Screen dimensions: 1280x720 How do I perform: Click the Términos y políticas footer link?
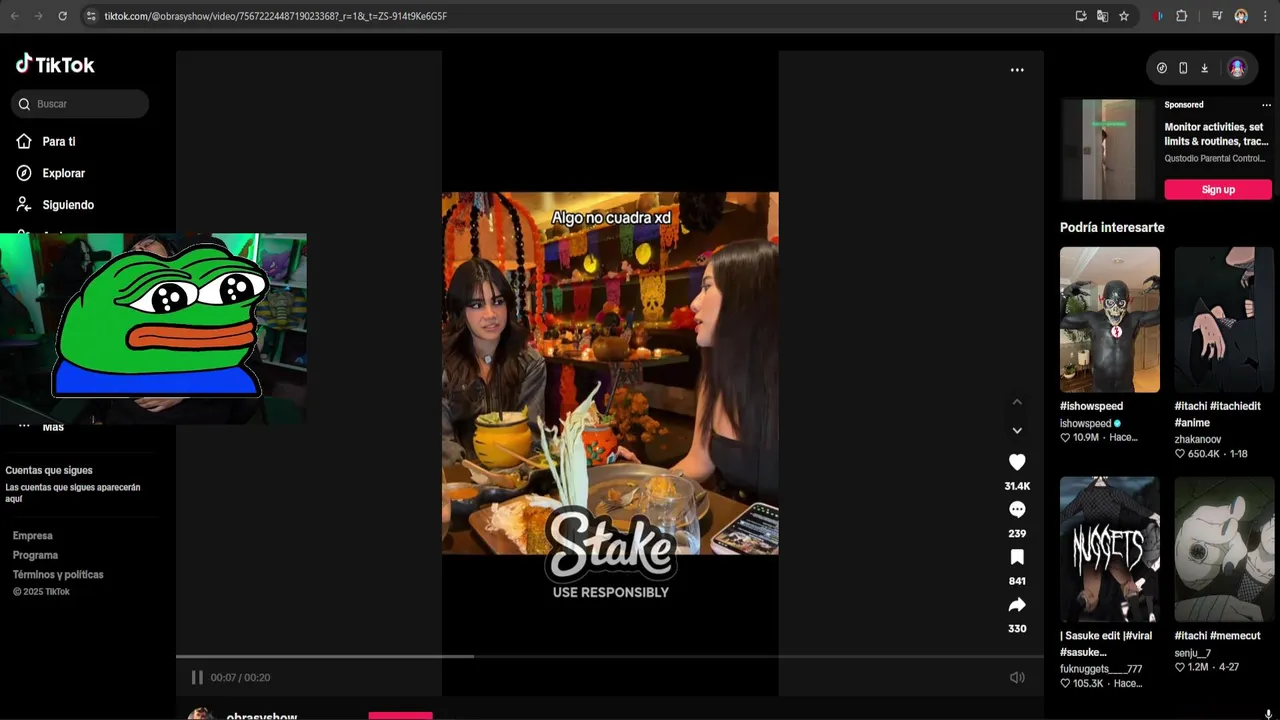click(x=58, y=575)
